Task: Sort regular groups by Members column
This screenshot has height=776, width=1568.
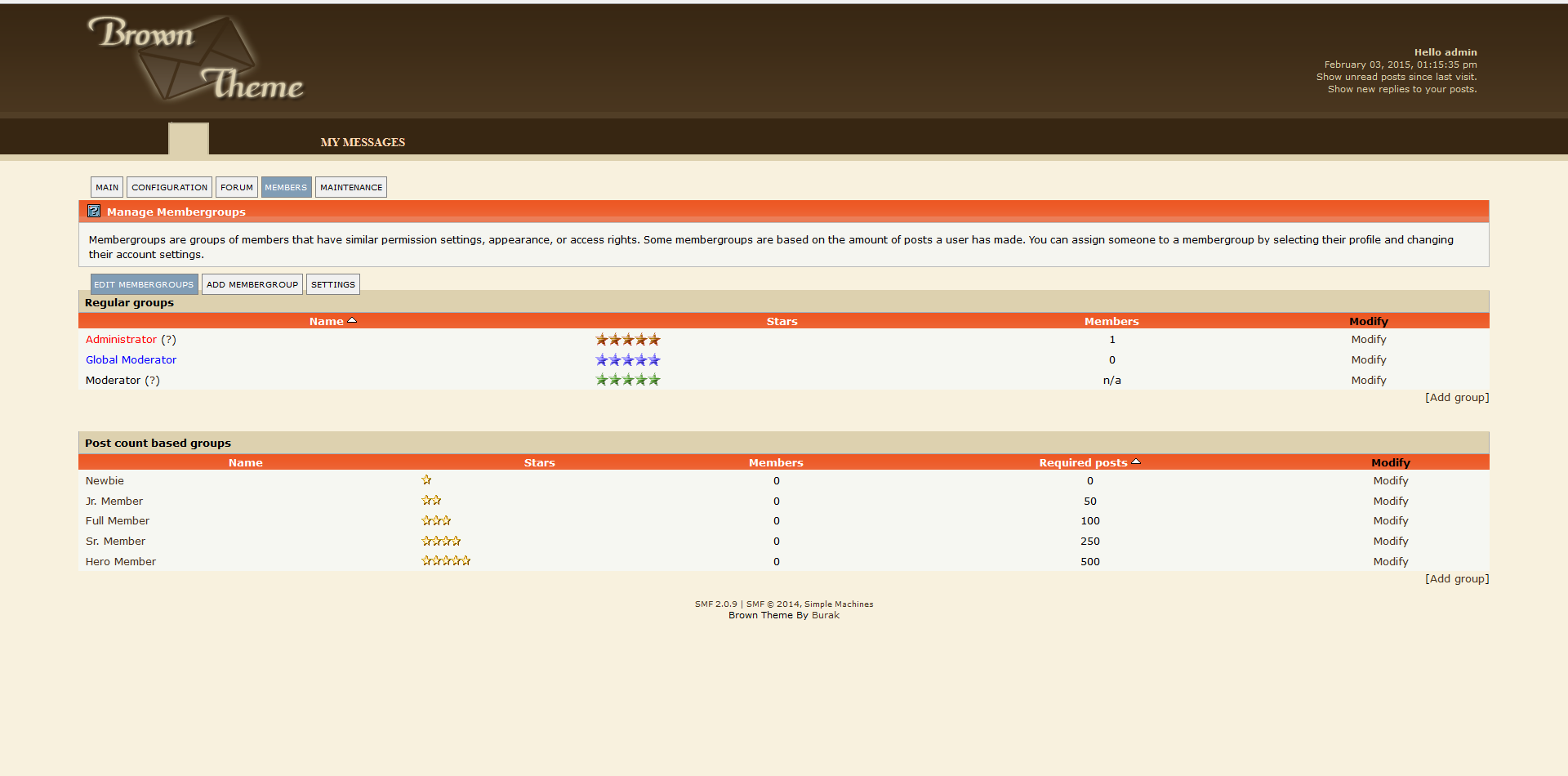Action: coord(1111,322)
